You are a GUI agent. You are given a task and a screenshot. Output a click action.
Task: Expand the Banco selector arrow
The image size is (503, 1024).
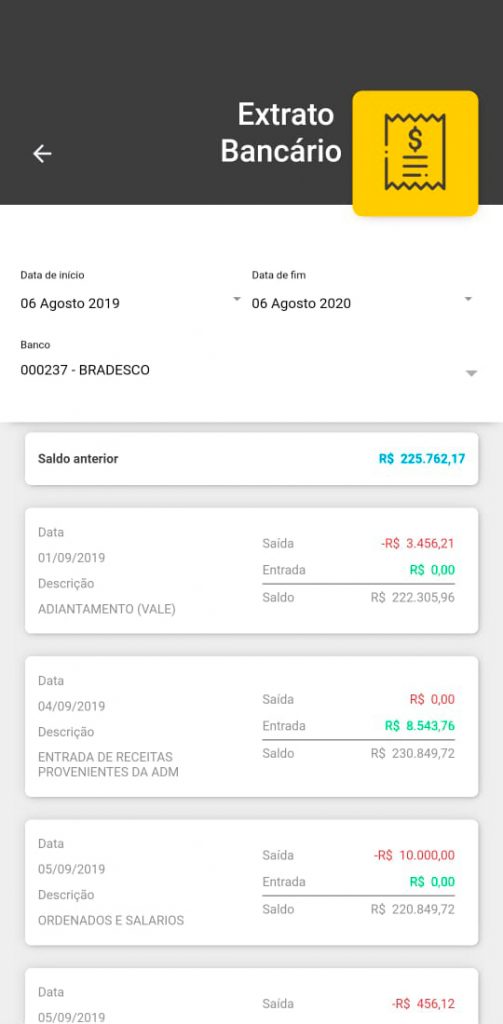click(x=471, y=373)
